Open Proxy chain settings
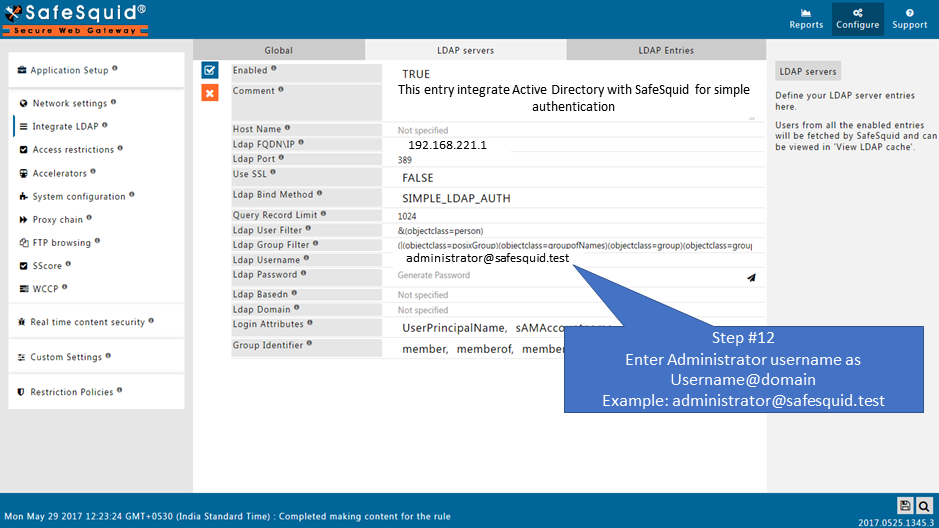 [x=57, y=219]
